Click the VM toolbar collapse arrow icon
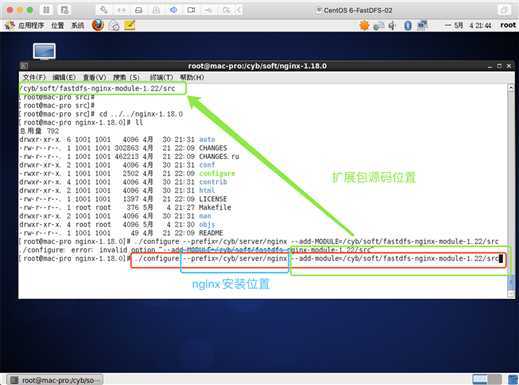The height and width of the screenshot is (385, 519). coord(239,10)
